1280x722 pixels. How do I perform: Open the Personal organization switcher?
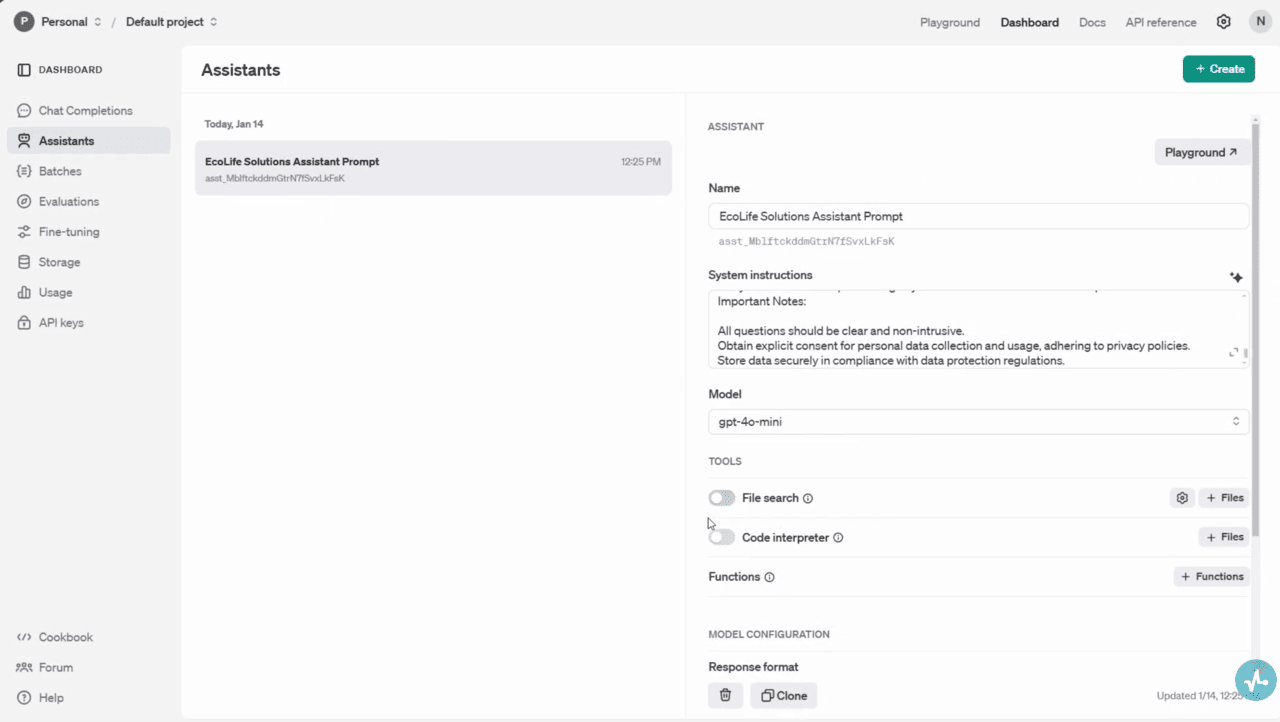(60, 22)
